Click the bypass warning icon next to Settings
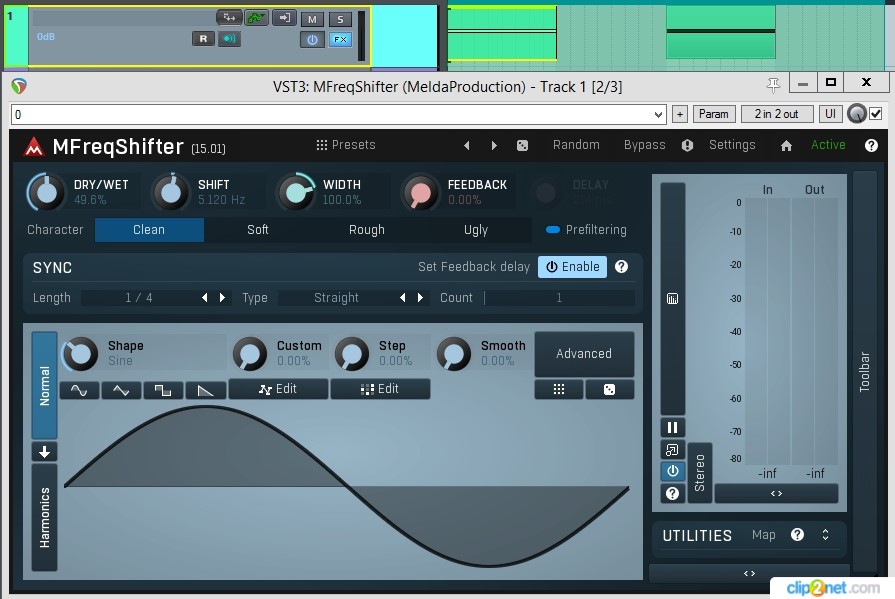This screenshot has width=895, height=599. pos(687,146)
